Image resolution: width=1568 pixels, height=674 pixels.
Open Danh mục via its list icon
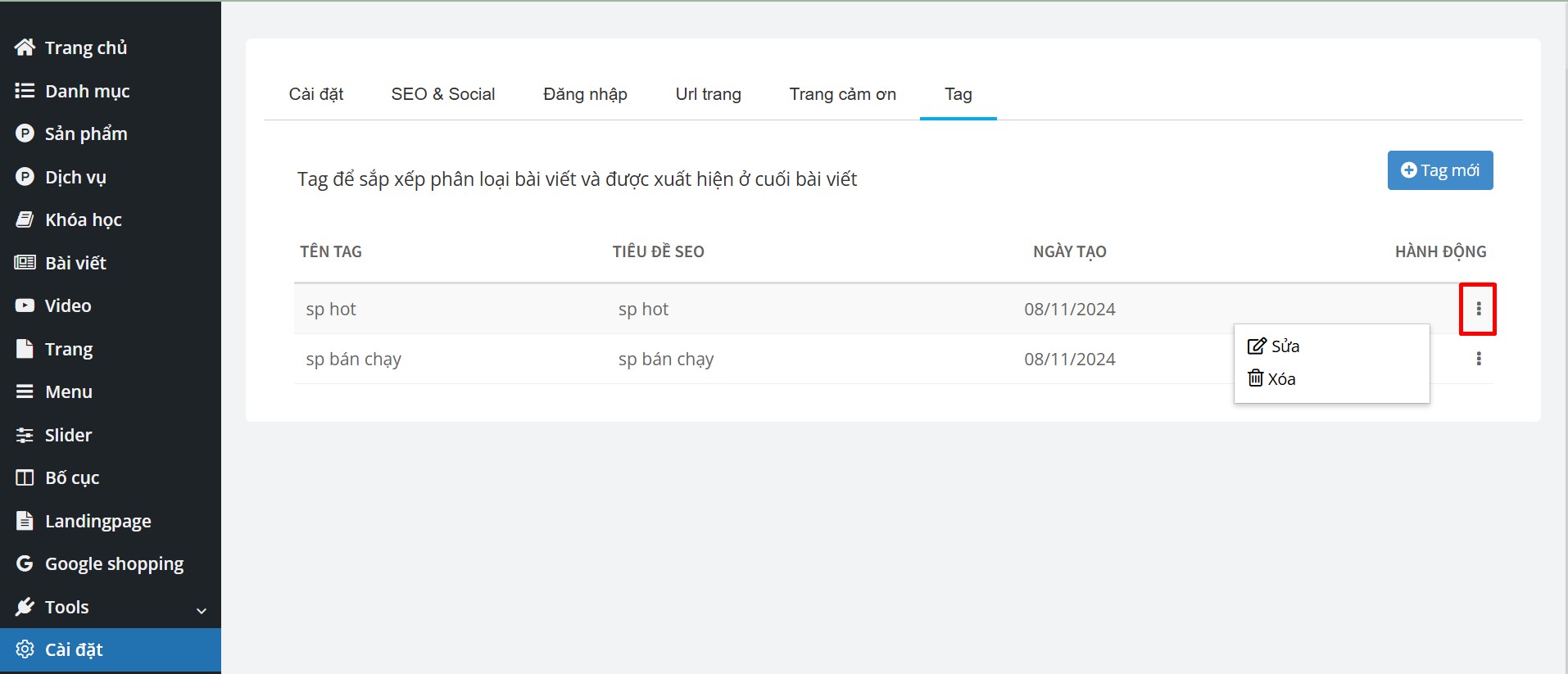coord(25,91)
